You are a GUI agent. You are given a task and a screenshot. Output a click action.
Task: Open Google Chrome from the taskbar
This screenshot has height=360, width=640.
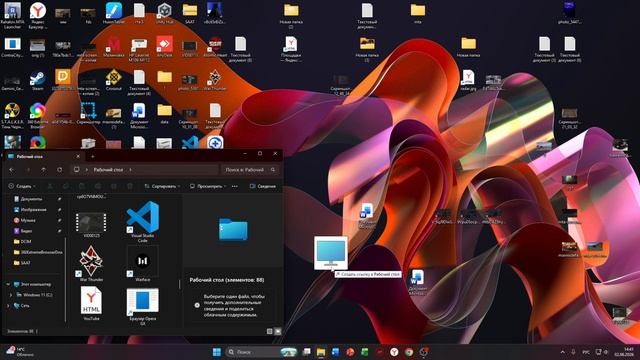tap(409, 352)
